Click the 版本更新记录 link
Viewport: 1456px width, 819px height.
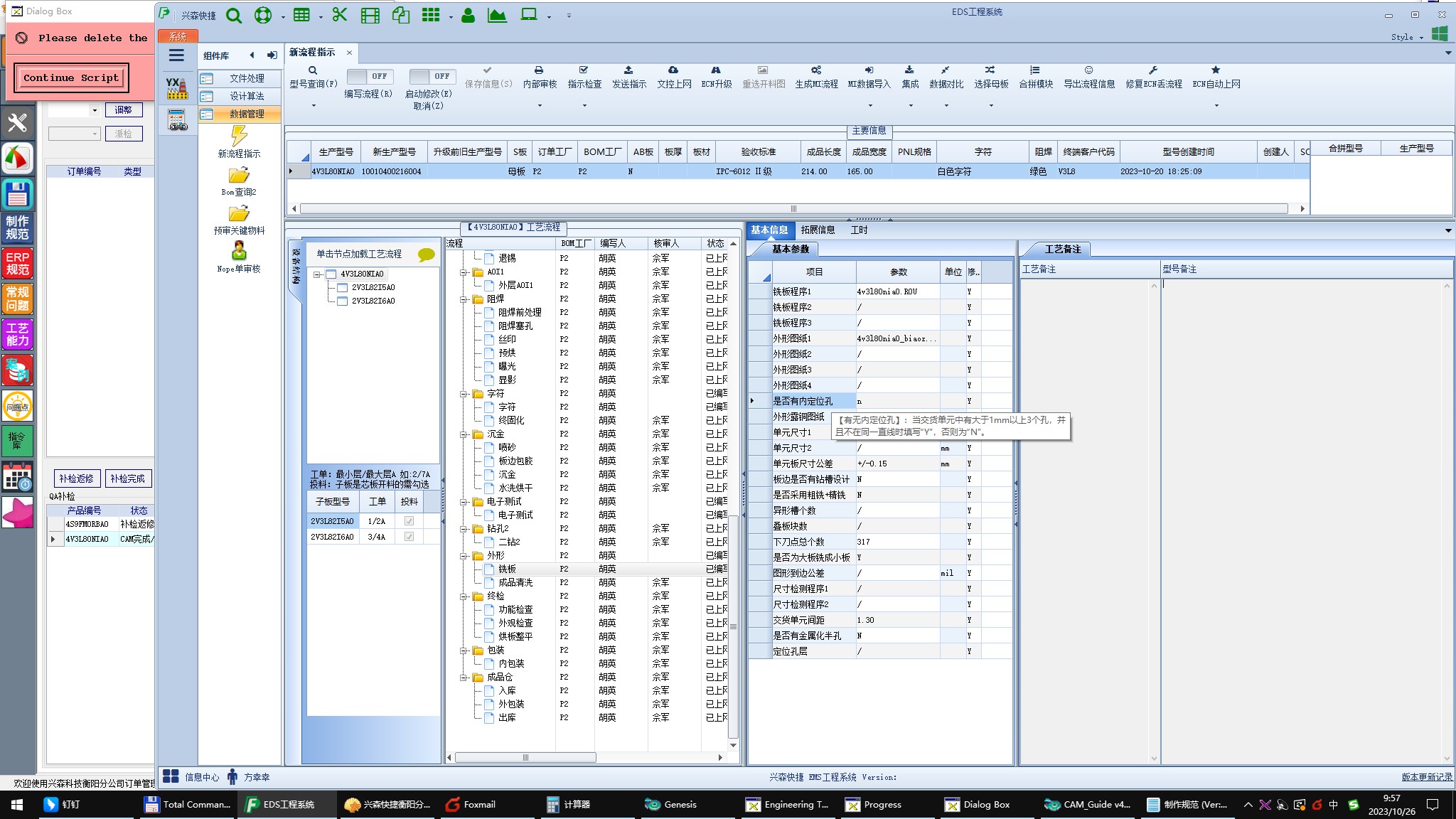tap(1426, 777)
